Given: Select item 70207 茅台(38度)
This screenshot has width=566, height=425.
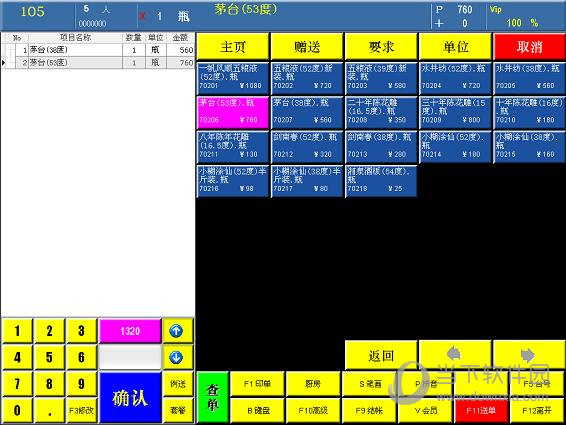Looking at the screenshot, I should click(x=307, y=112).
